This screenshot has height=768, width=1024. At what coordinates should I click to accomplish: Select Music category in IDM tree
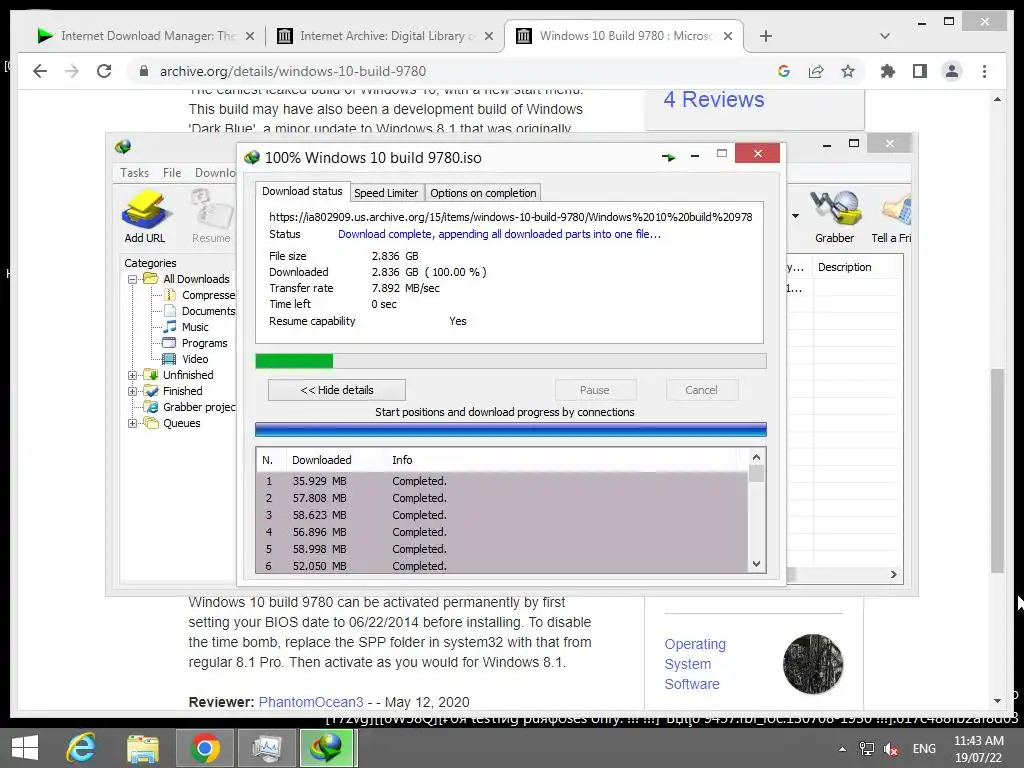click(195, 327)
